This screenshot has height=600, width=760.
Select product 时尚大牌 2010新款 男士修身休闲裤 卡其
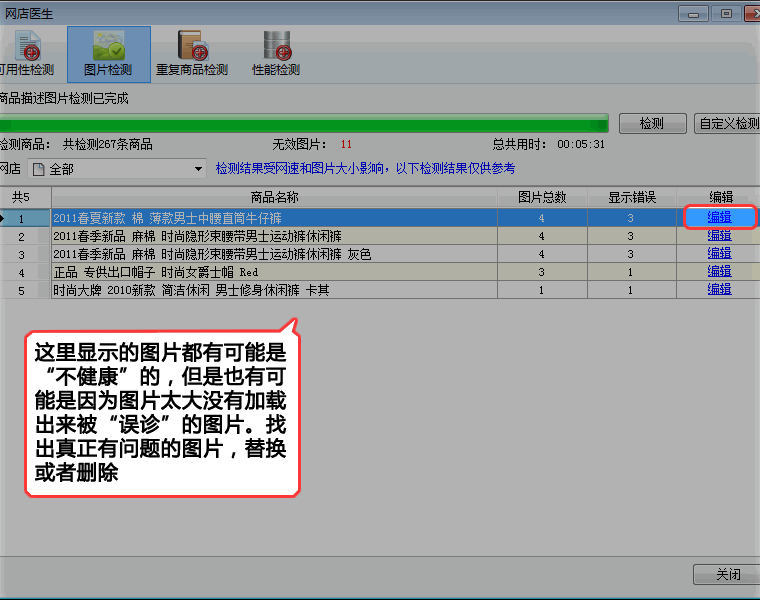274,290
